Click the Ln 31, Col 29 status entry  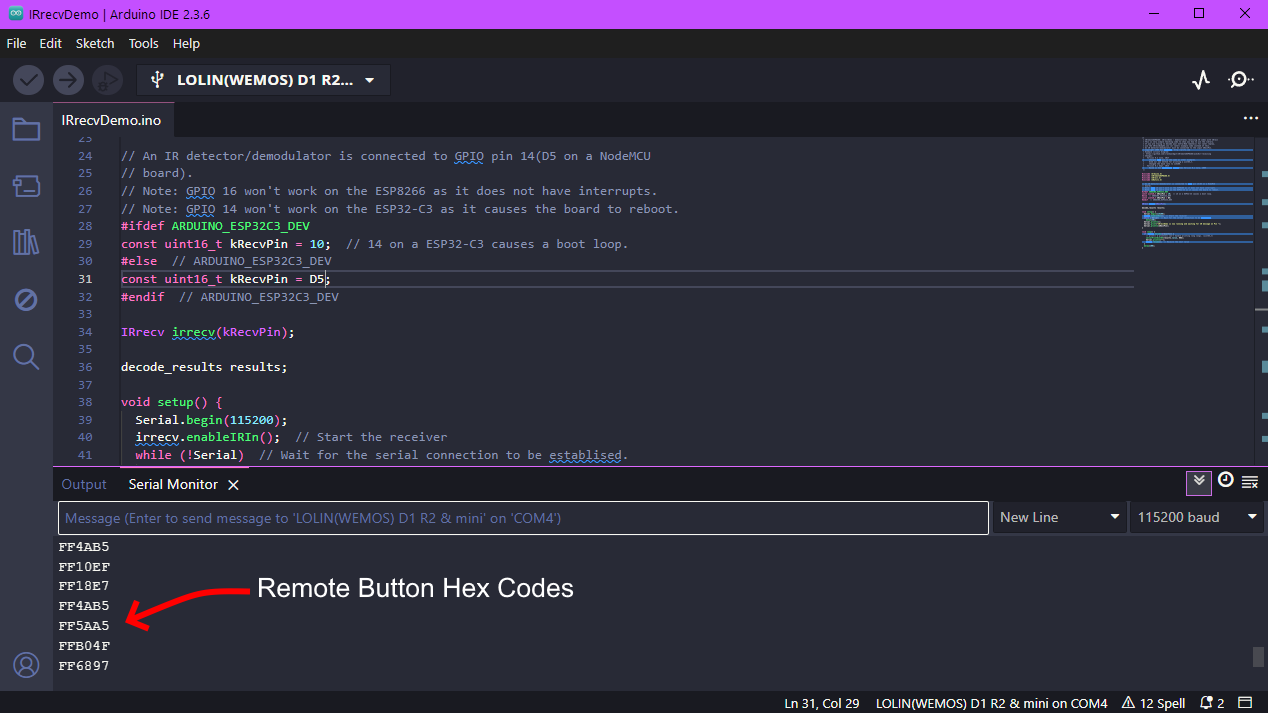coord(822,703)
